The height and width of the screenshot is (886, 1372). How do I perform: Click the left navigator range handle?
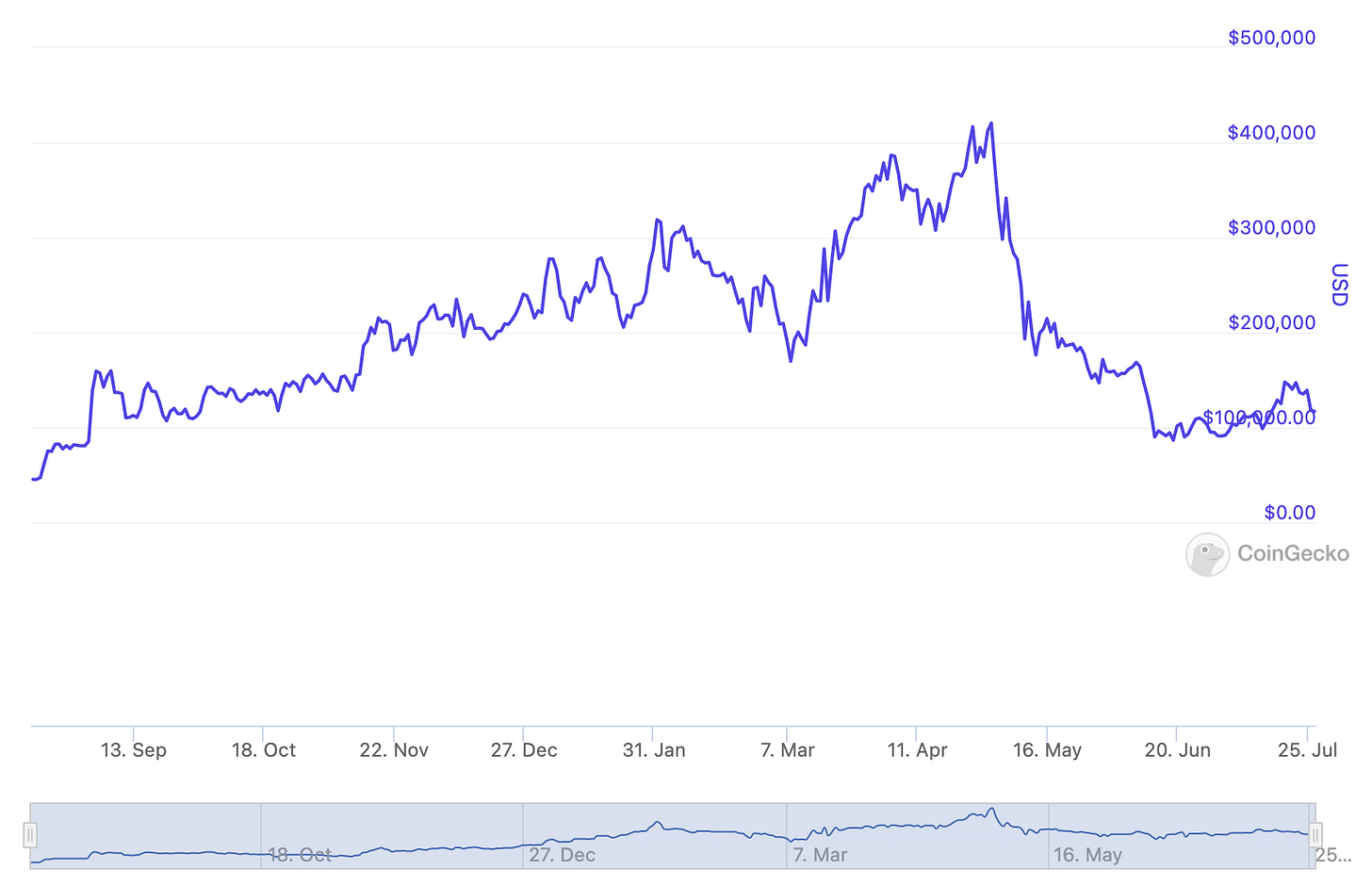coord(30,835)
